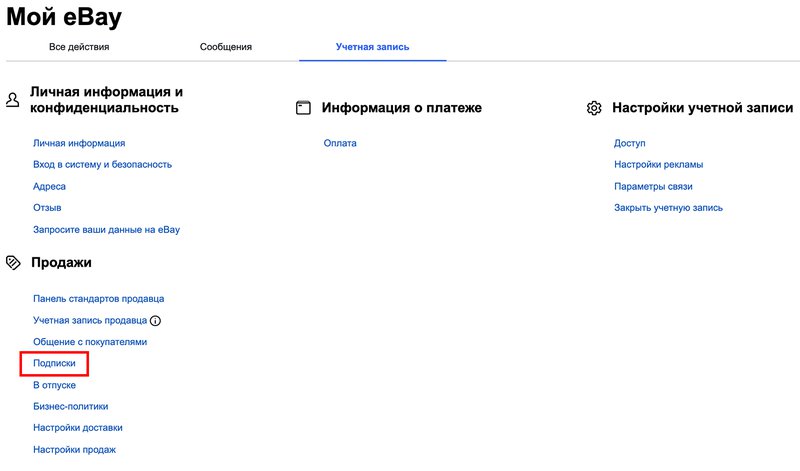Open the Личная информация link
Viewport: 800px width, 471px height.
pos(79,143)
